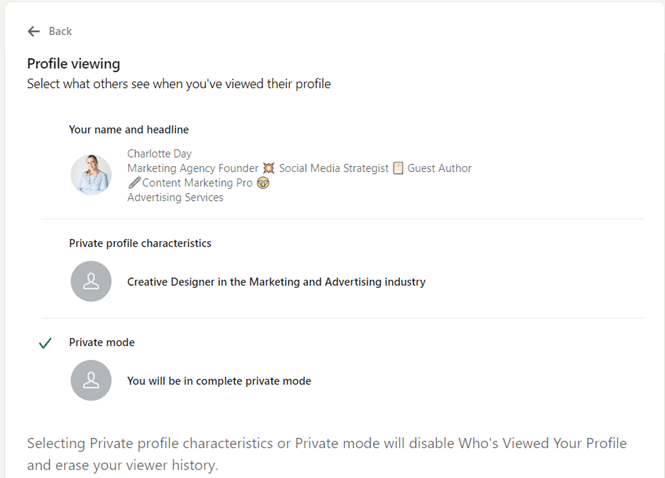Select the Private profile characteristics option
Screen dimensions: 665x478
click(x=140, y=243)
